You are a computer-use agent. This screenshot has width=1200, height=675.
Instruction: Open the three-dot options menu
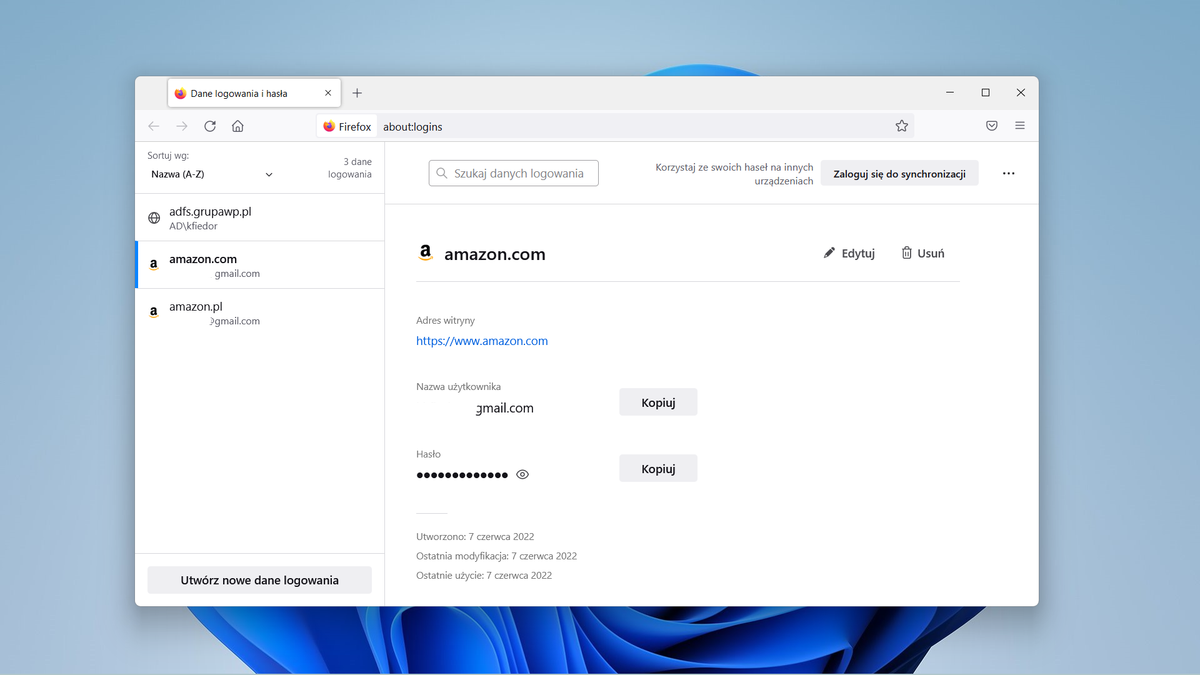click(x=1008, y=173)
